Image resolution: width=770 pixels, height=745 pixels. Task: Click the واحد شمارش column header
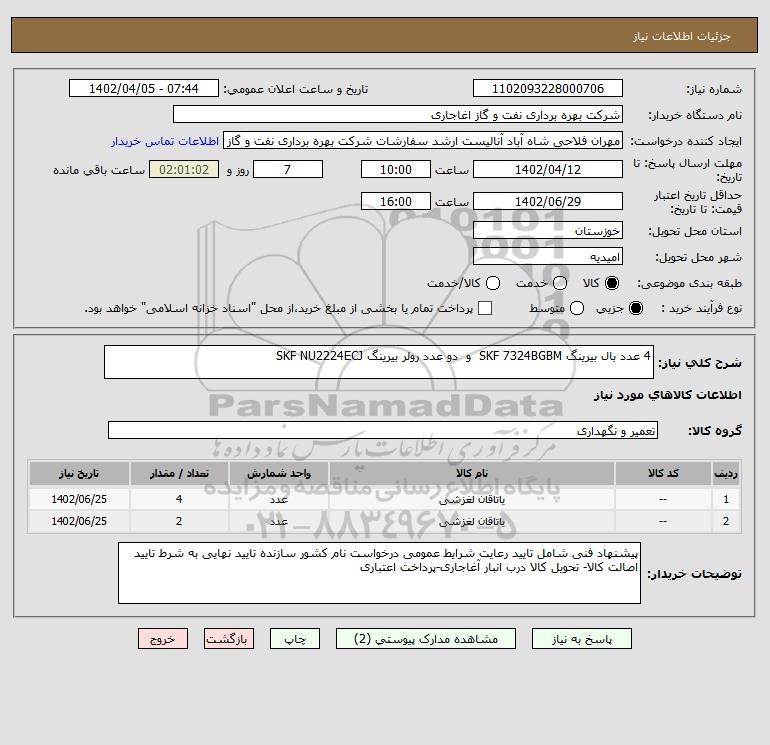(278, 473)
